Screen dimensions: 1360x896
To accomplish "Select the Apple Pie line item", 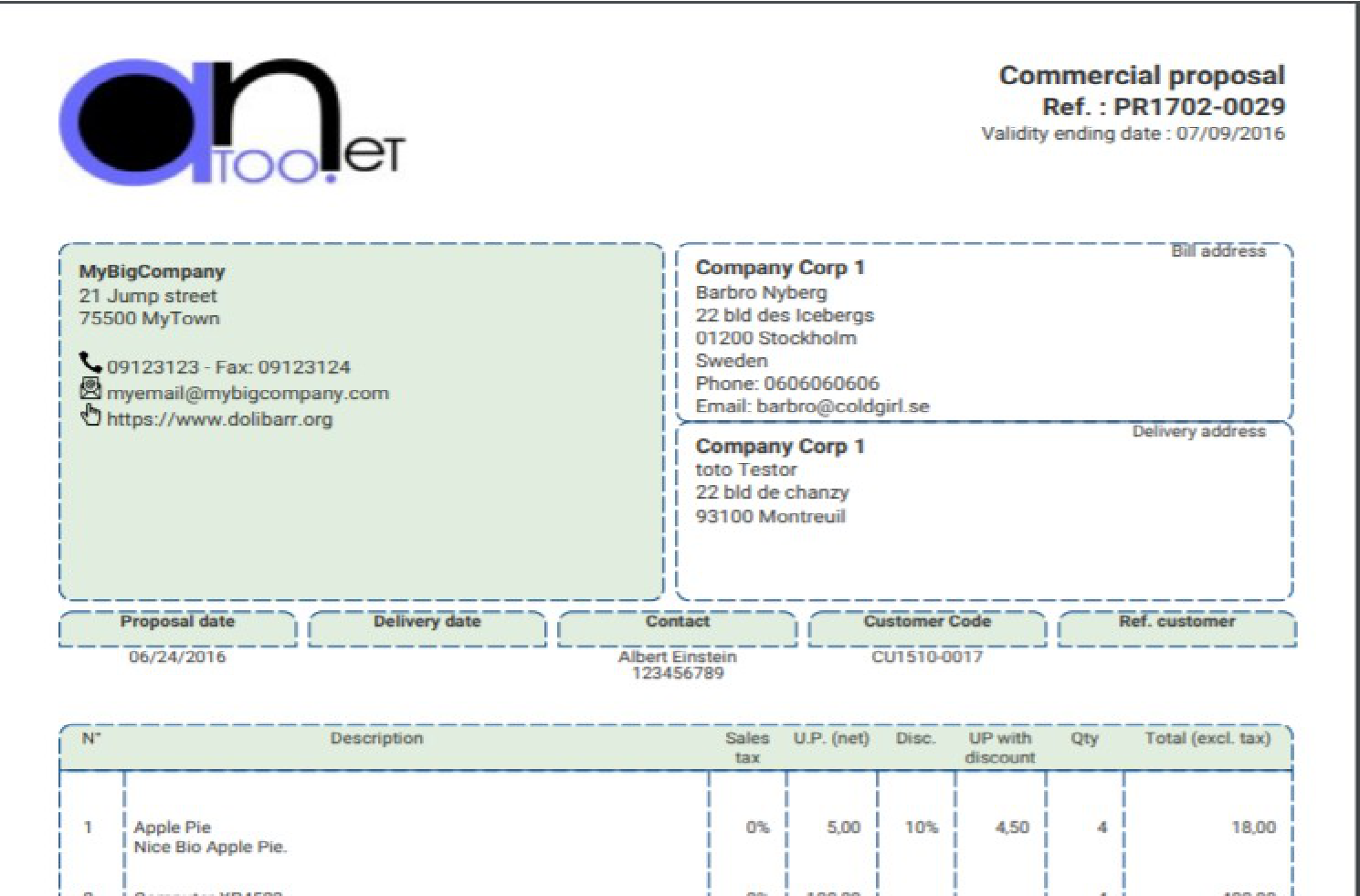I will [x=676, y=837].
